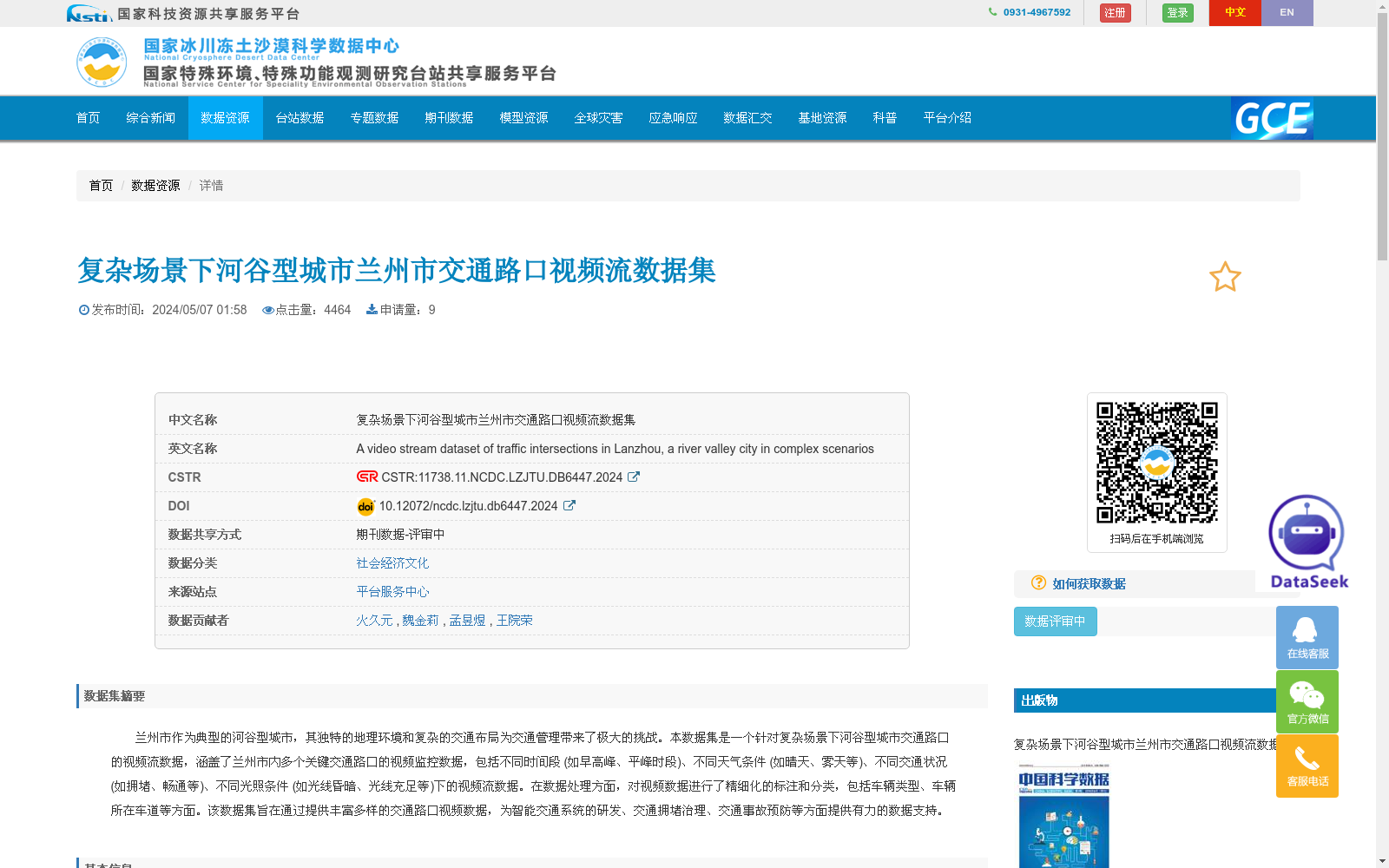
Task: Click the 期刊数据-评审中 value
Action: (x=400, y=535)
